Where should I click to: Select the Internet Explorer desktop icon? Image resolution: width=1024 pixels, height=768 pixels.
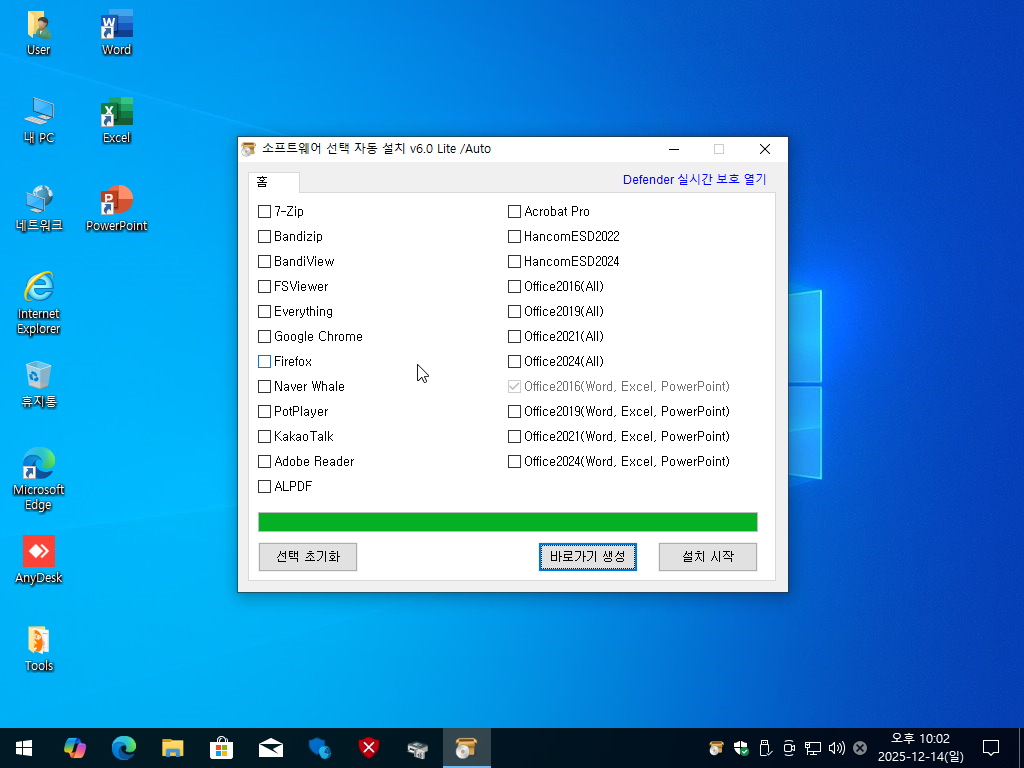tap(39, 303)
